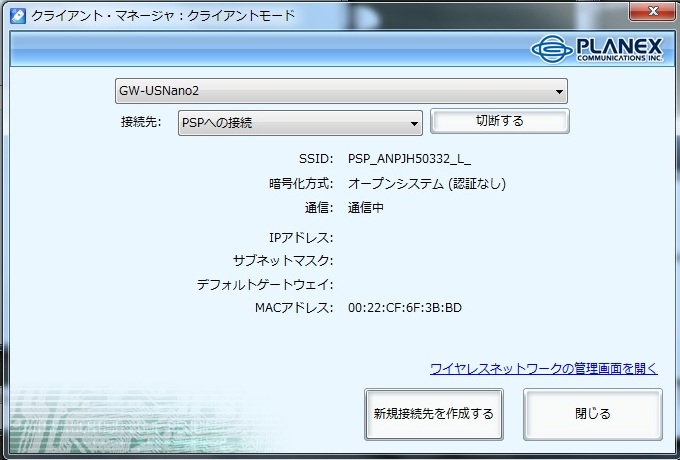Click the PLANEX Communications logo
This screenshot has height=460, width=680.
597,49
